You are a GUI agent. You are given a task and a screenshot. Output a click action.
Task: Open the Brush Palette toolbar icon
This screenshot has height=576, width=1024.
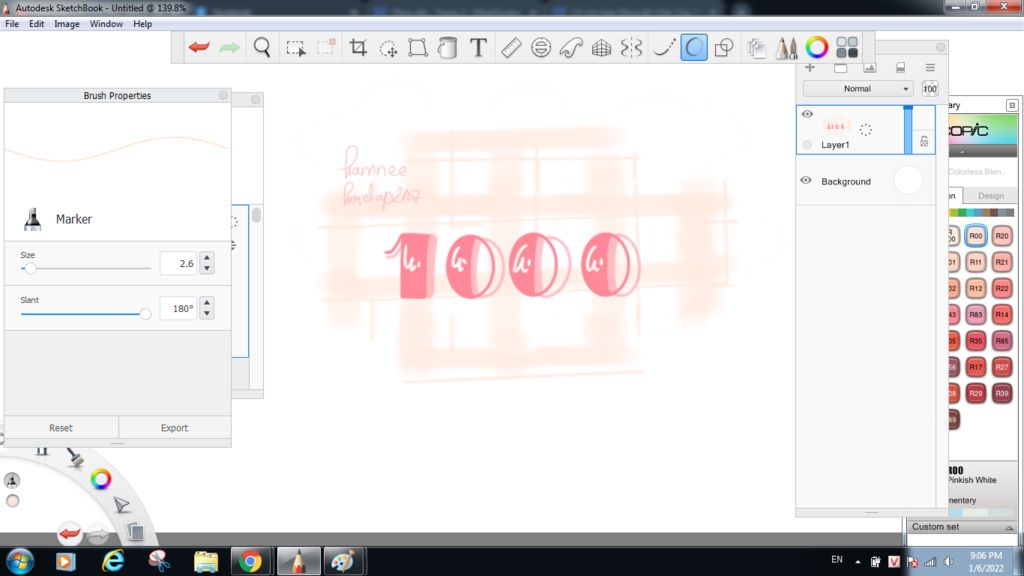[786, 48]
